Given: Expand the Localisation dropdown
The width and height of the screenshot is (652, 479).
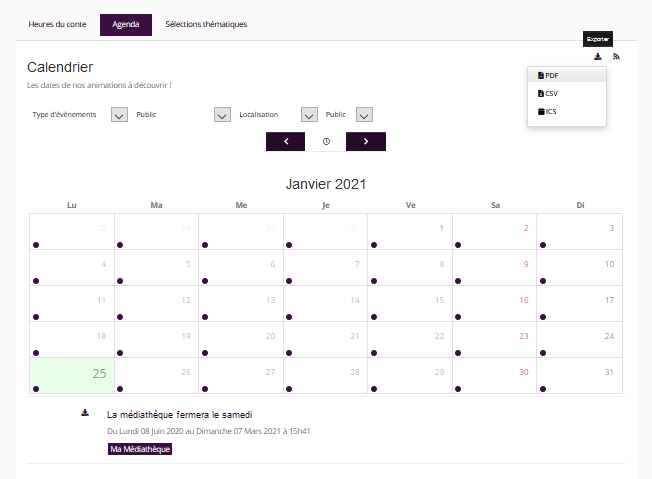Looking at the screenshot, I should [x=309, y=115].
